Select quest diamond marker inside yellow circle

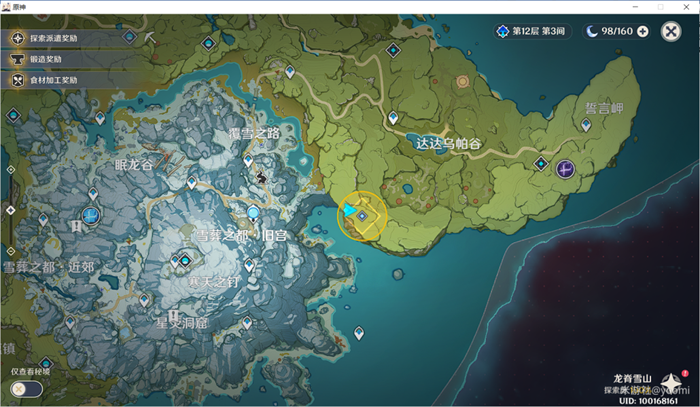(362, 216)
